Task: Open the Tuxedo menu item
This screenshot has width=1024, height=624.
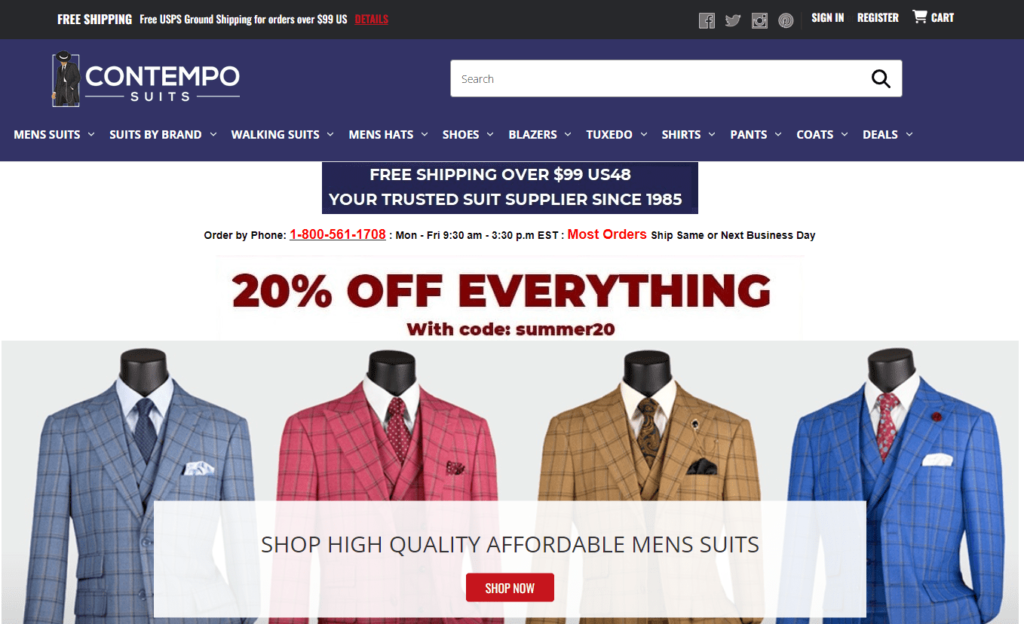Action: pos(616,134)
